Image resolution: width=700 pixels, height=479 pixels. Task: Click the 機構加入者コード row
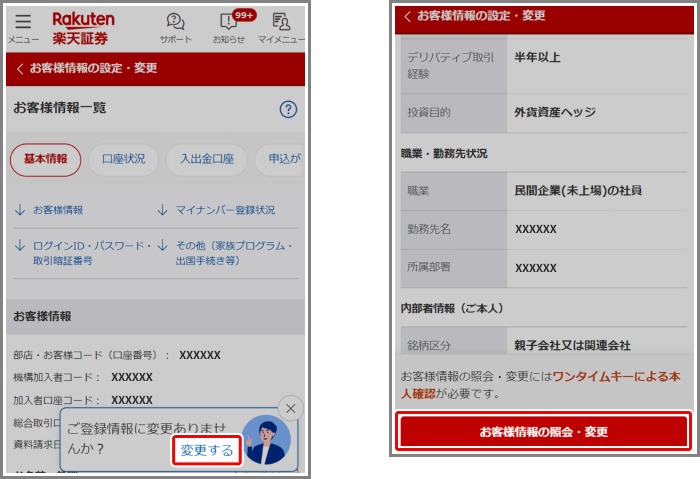[83, 377]
